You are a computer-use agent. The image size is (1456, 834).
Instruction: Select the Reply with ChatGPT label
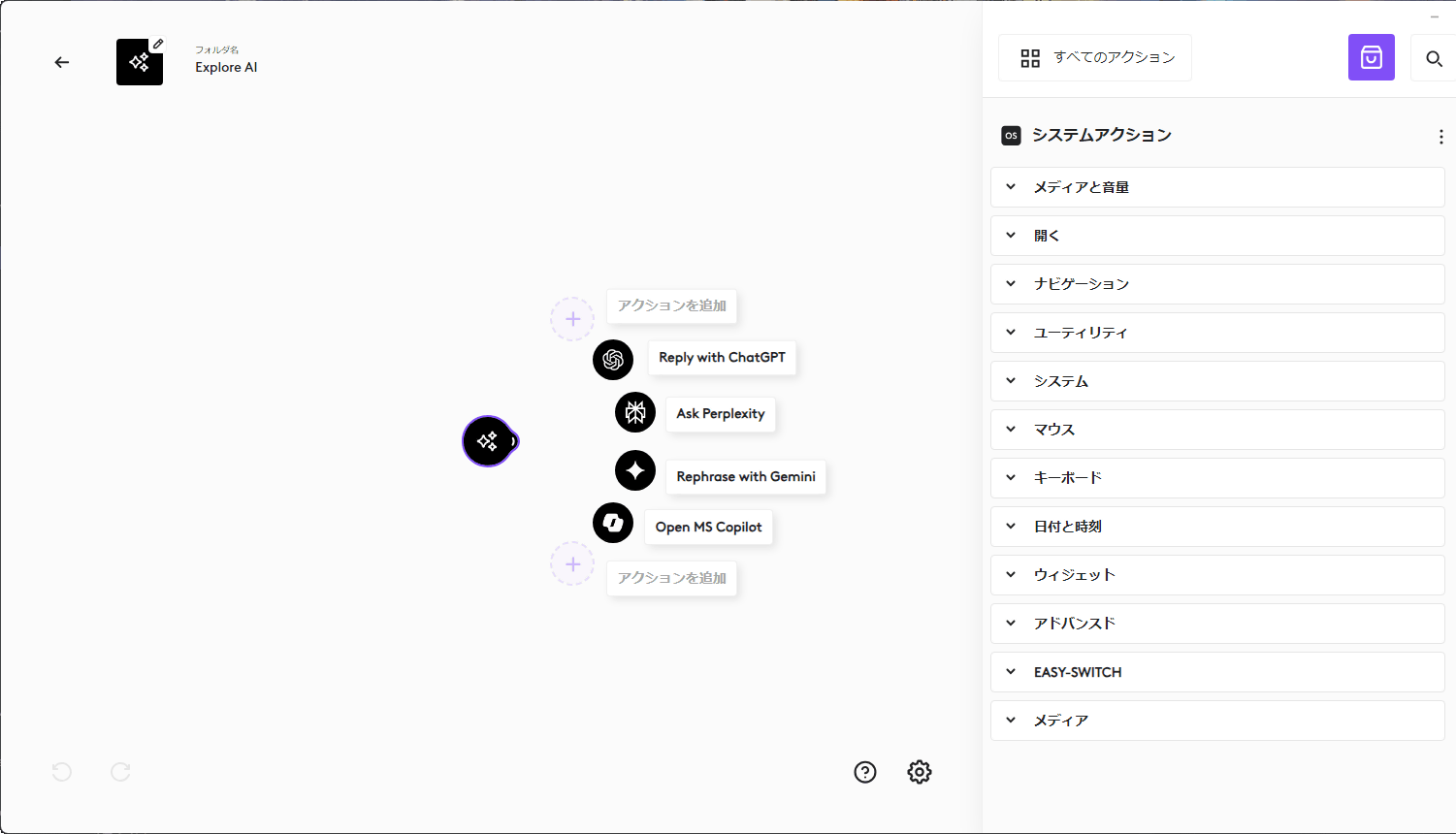pos(722,358)
